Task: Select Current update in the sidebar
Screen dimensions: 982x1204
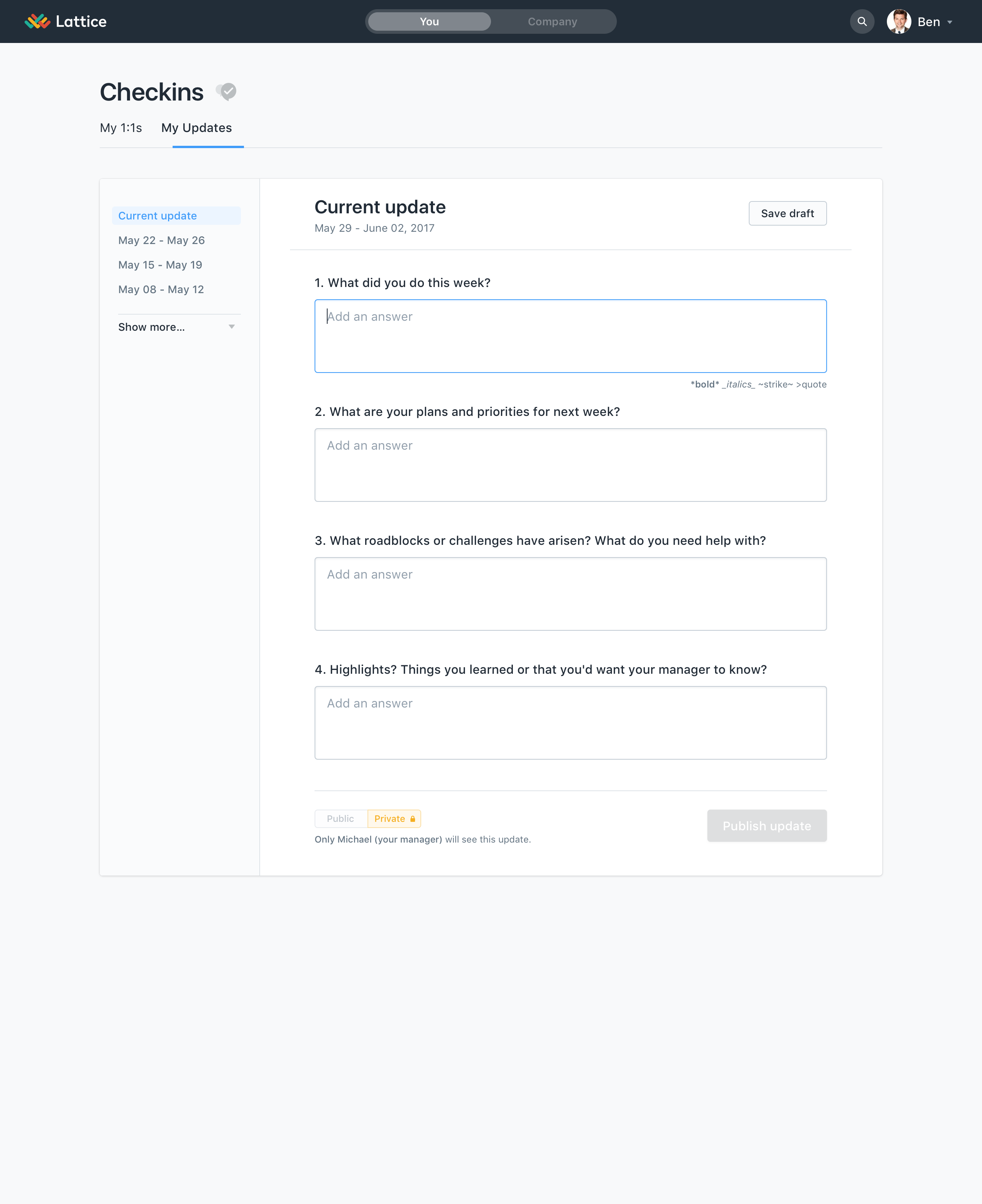Action: [x=157, y=216]
